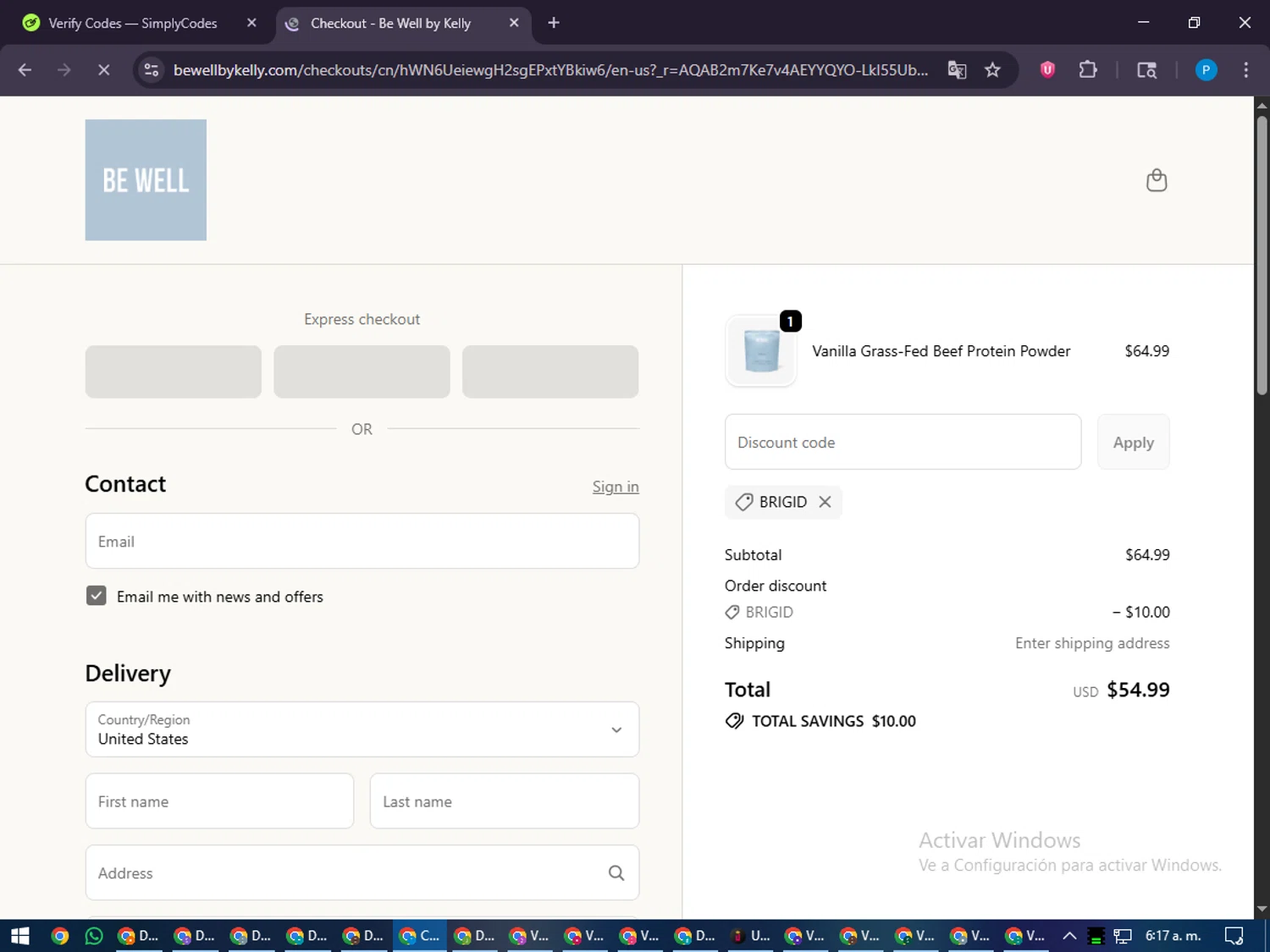Expand the Country/Region dropdown
The image size is (1270, 952).
(x=362, y=729)
